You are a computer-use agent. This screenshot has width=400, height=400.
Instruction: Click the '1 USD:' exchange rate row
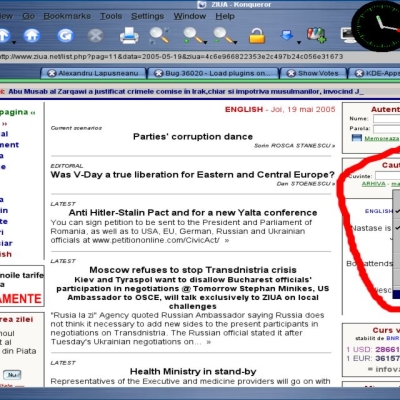[372, 349]
